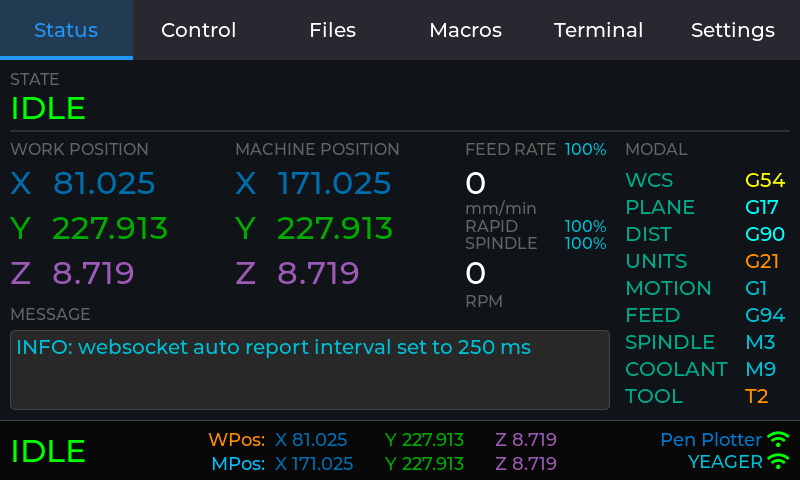The image size is (800, 480).
Task: Select the Macros tab
Action: coord(465,30)
